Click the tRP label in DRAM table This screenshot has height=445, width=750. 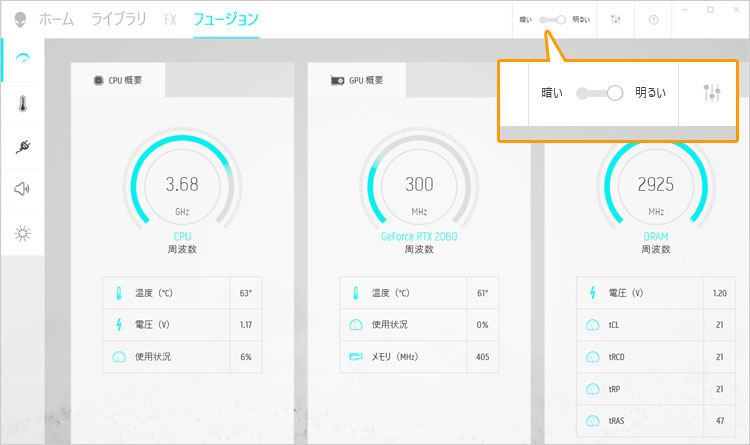tap(614, 389)
